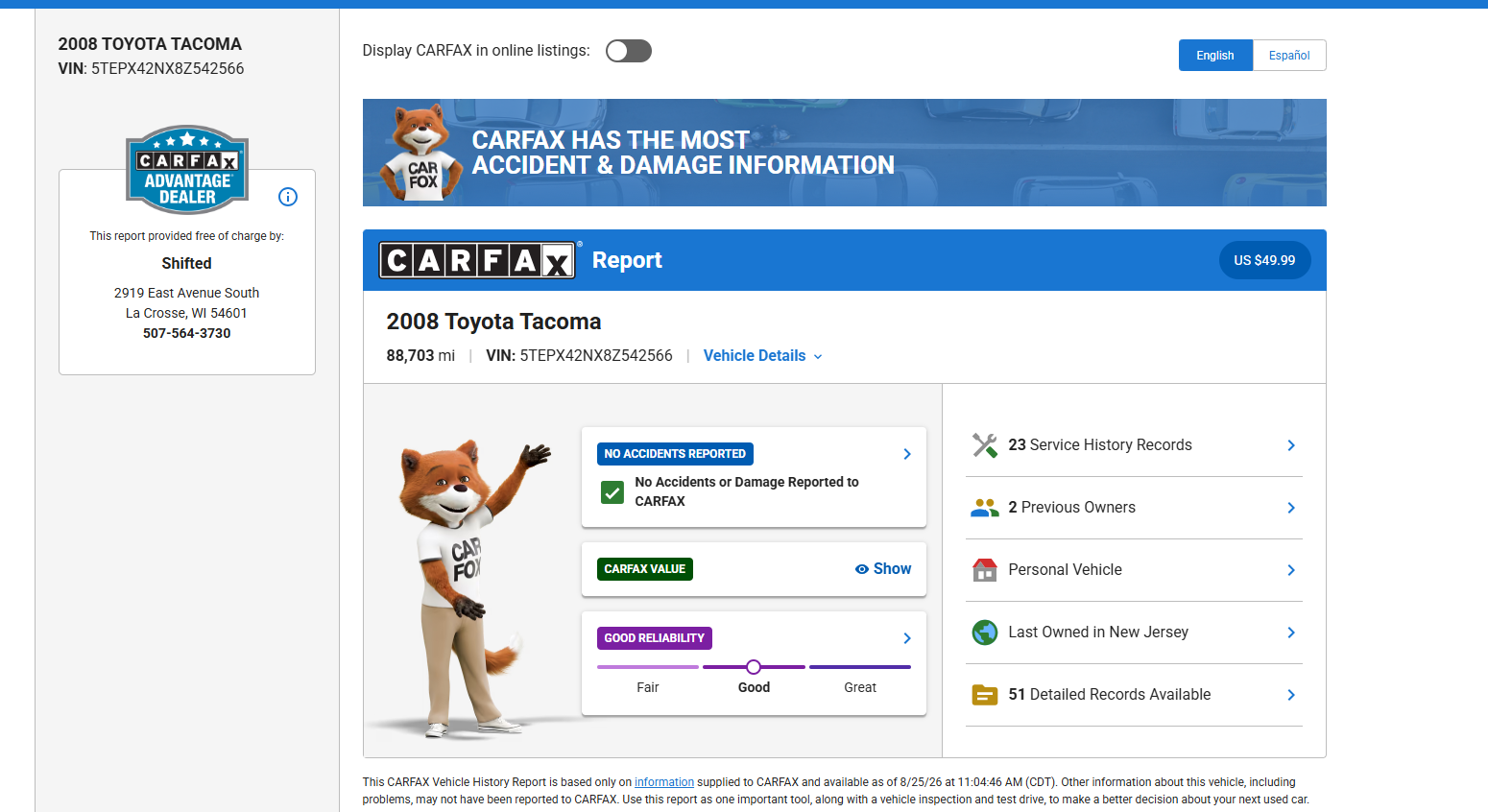1488x812 pixels.
Task: Click the CARFAX Advantage Dealer badge
Action: (x=187, y=170)
